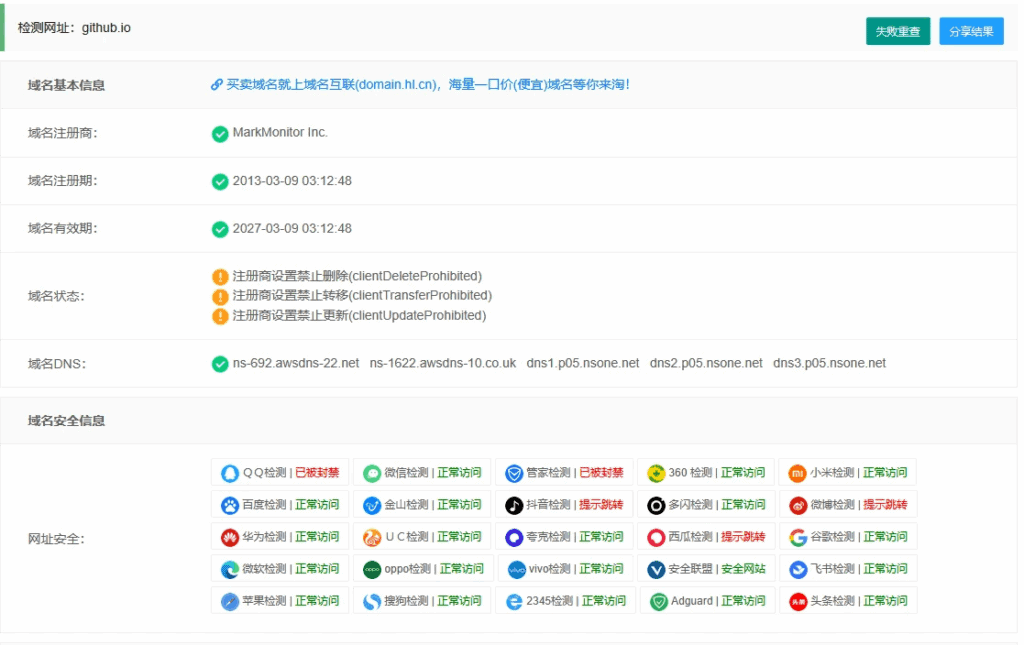
Task: Click the 微信检测 WeChat icon
Action: point(372,473)
